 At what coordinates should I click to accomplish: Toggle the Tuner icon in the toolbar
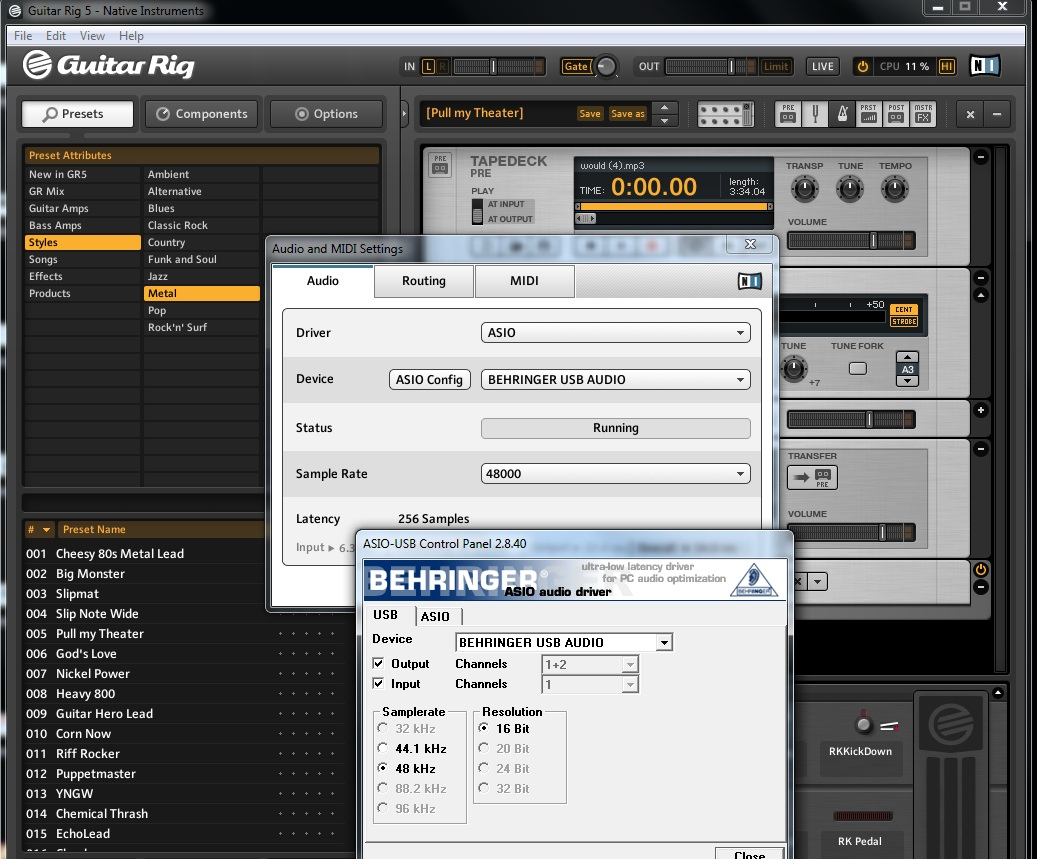[x=816, y=113]
